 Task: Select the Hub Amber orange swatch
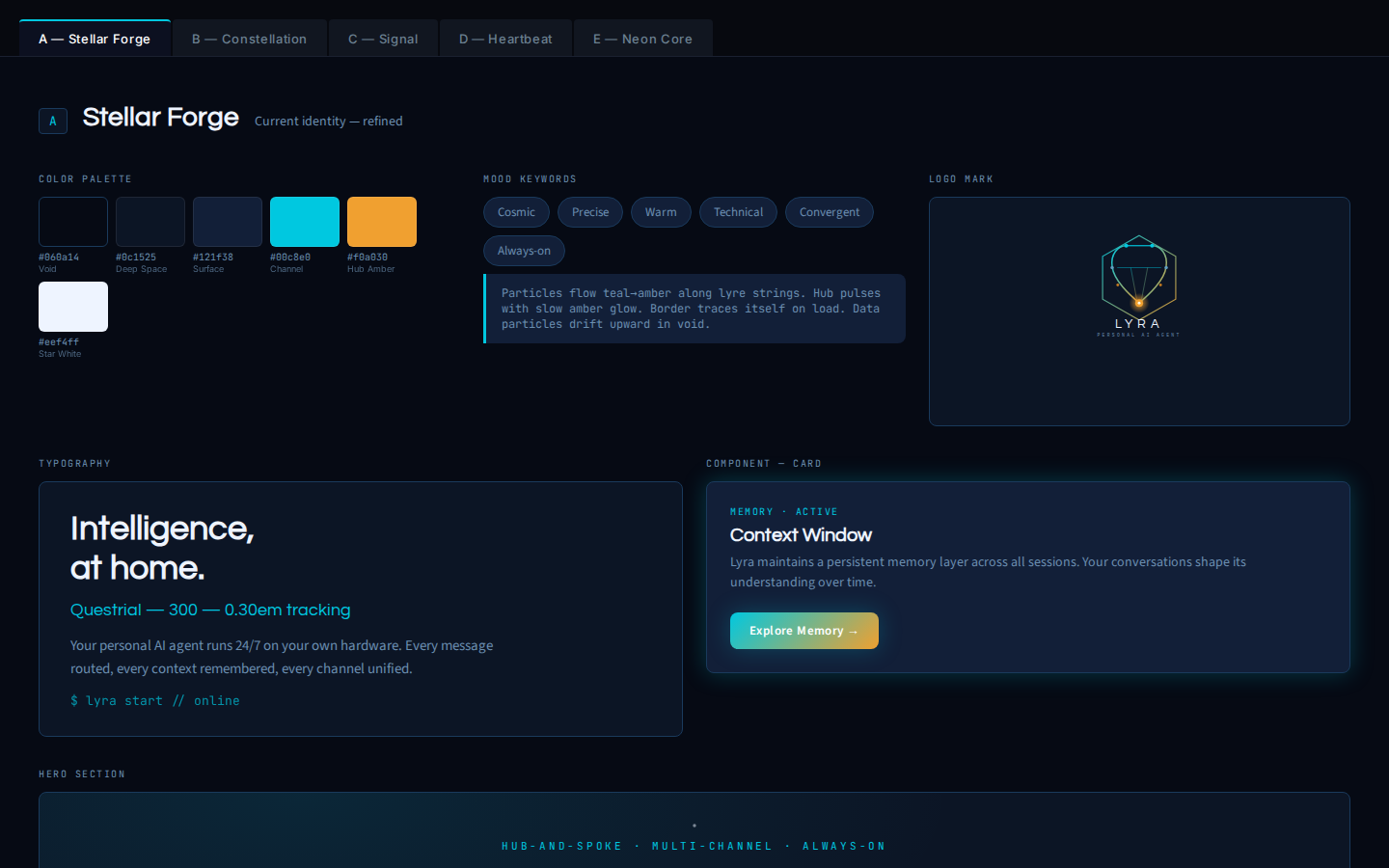coord(382,222)
